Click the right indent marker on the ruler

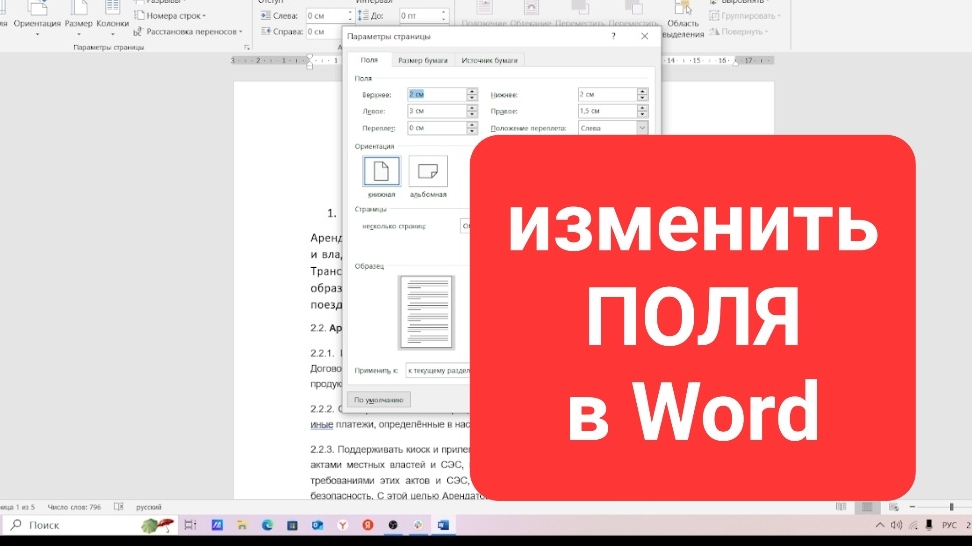pos(736,62)
